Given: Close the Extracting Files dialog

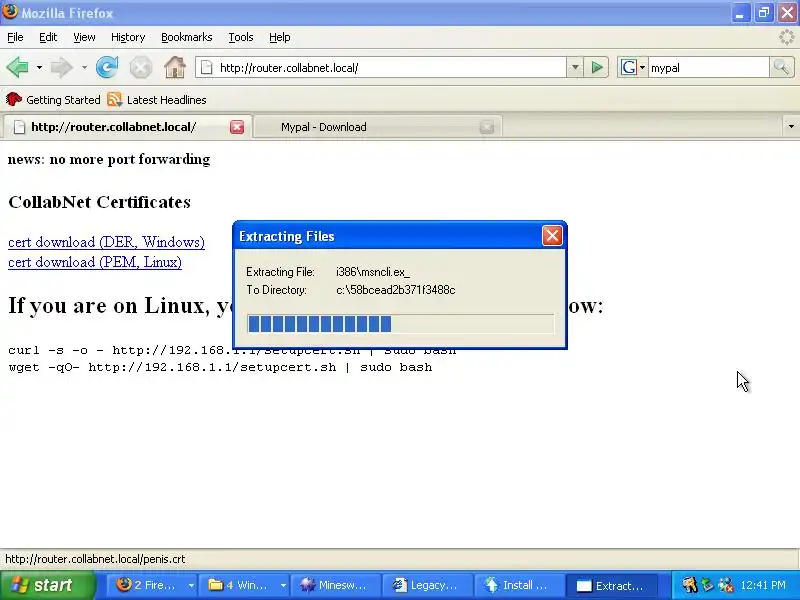Looking at the screenshot, I should (552, 236).
